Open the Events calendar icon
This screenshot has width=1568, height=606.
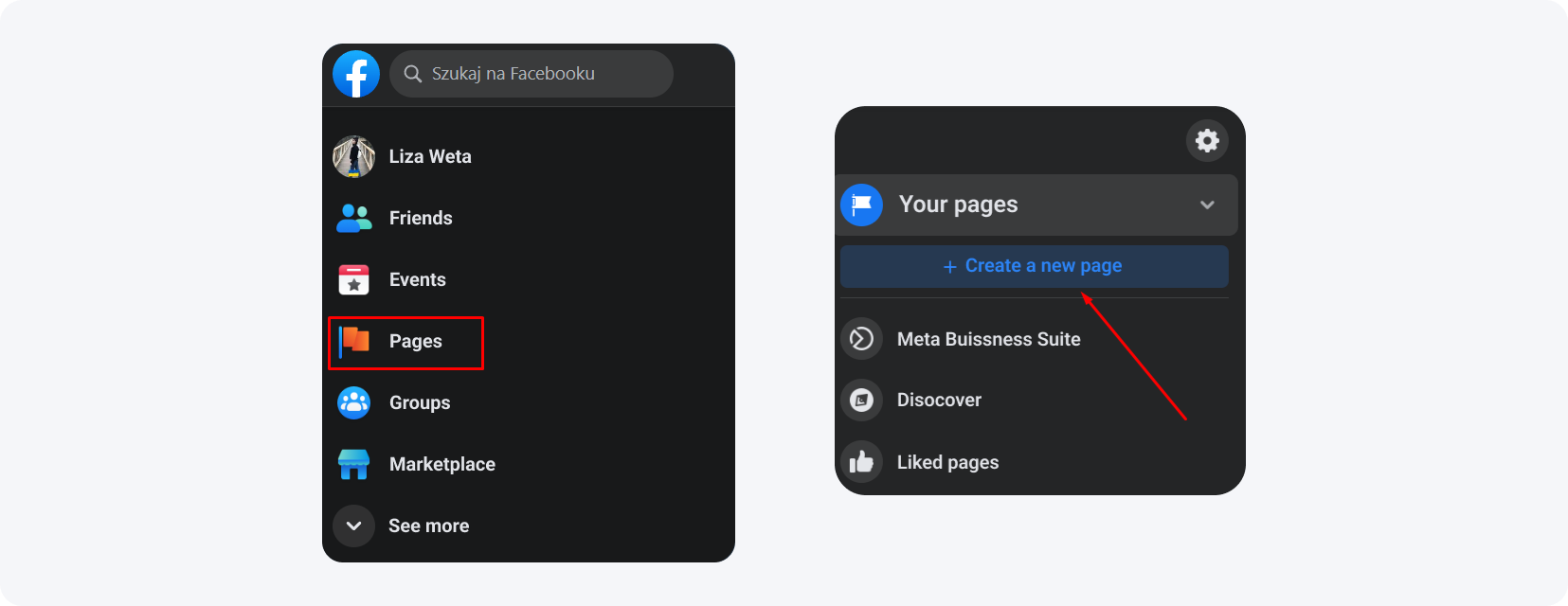(354, 279)
